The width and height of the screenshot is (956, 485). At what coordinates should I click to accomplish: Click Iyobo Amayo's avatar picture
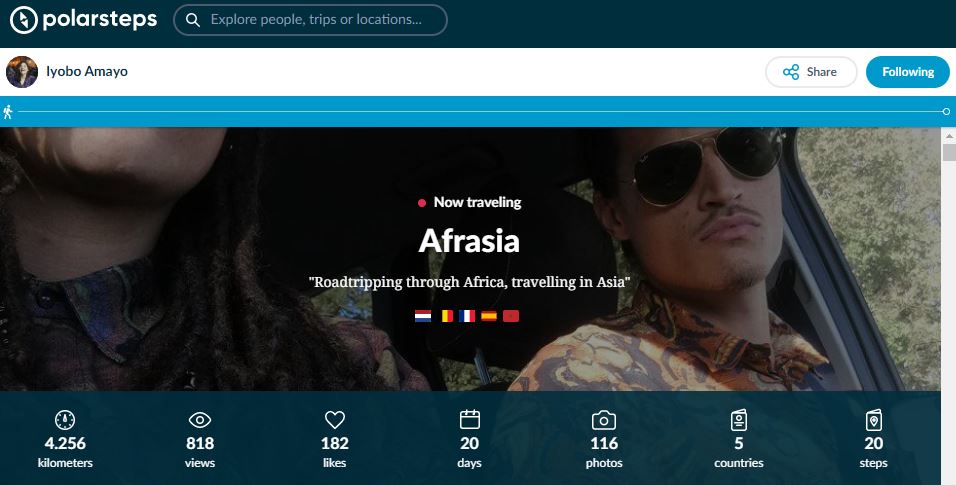22,72
